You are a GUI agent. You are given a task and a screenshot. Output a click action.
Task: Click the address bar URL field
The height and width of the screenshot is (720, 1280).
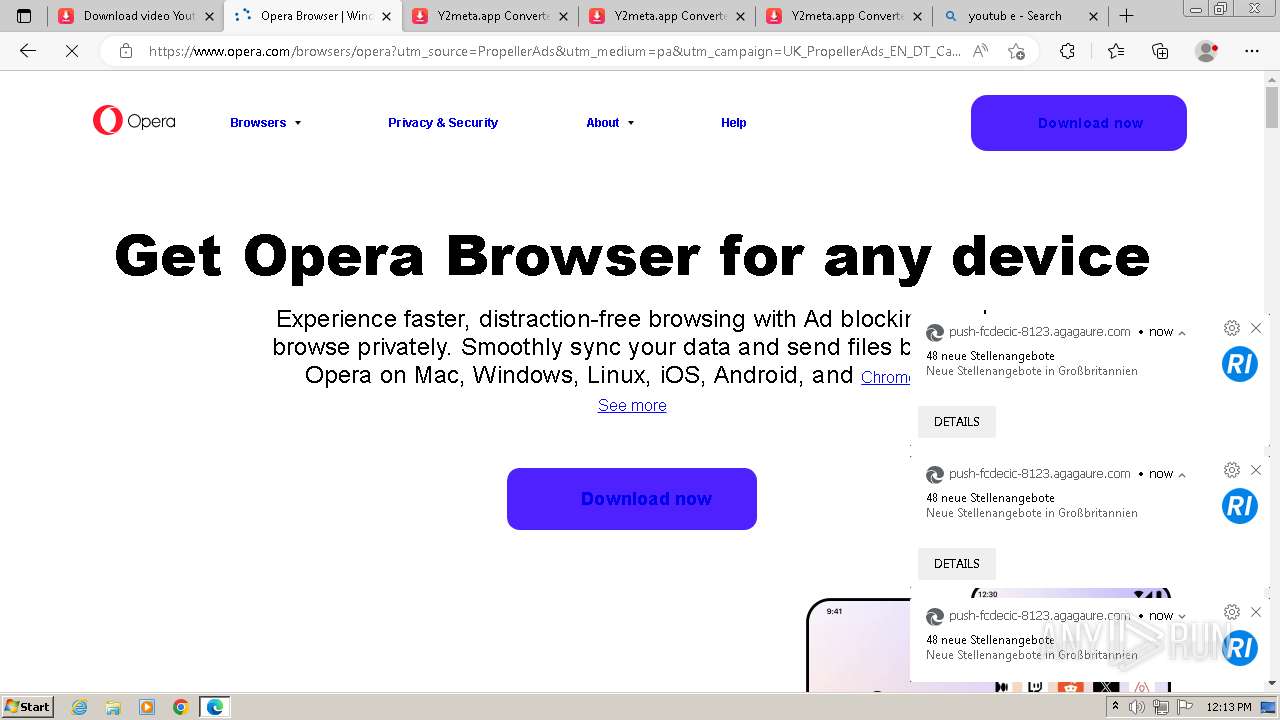tap(555, 51)
